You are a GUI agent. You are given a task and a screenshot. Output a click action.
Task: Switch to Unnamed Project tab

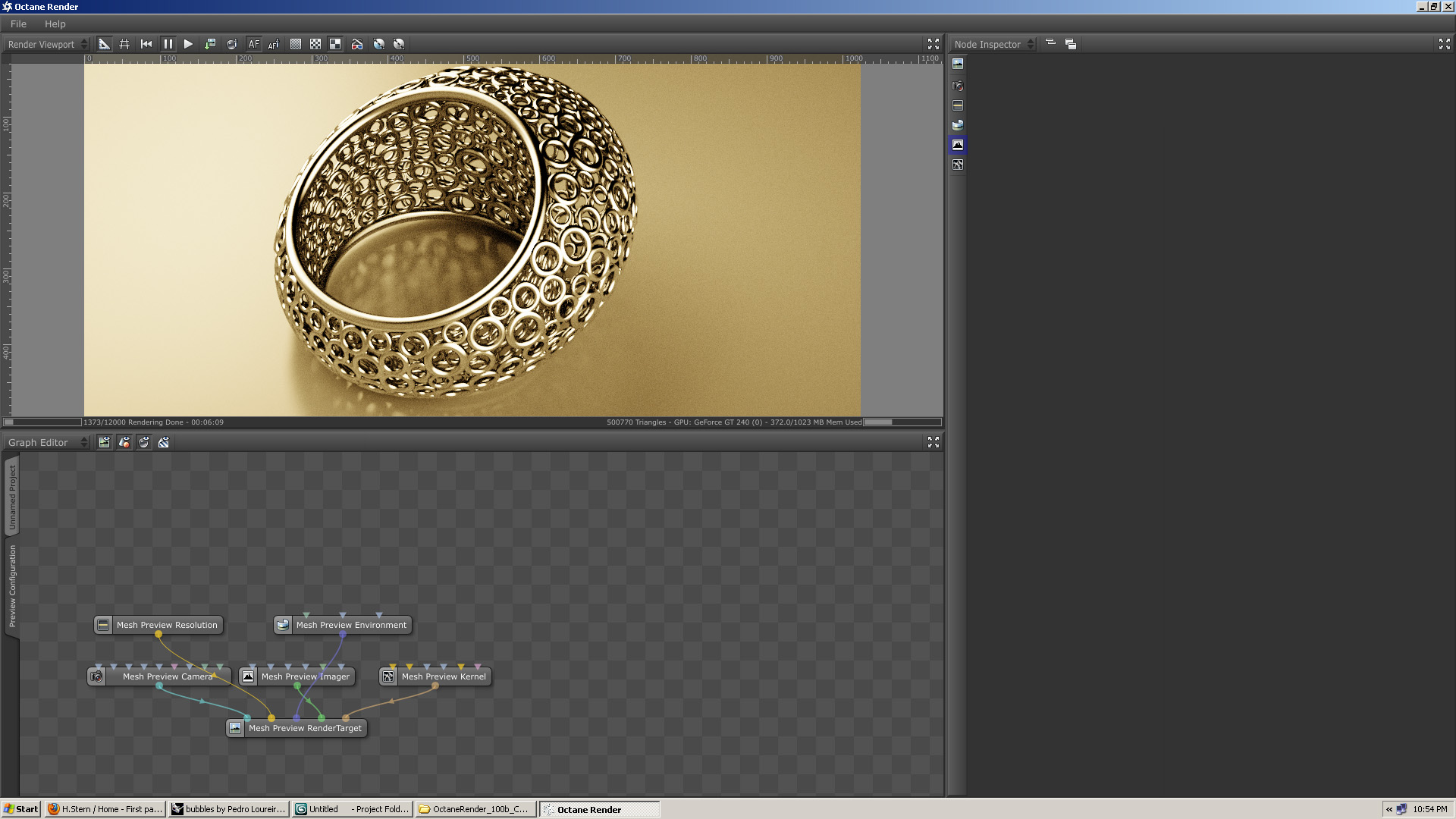(x=12, y=497)
